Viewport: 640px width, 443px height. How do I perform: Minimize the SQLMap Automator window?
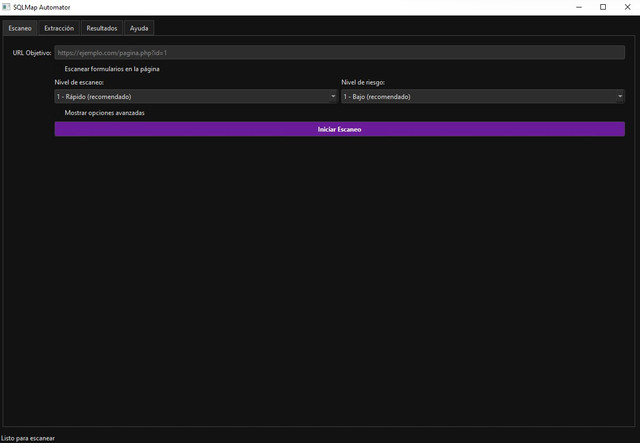pos(579,7)
